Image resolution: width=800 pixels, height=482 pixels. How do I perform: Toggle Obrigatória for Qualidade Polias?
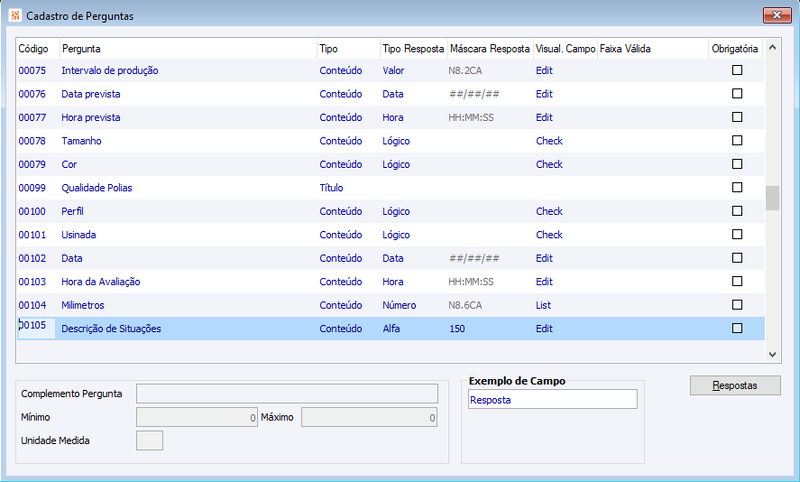(737, 187)
